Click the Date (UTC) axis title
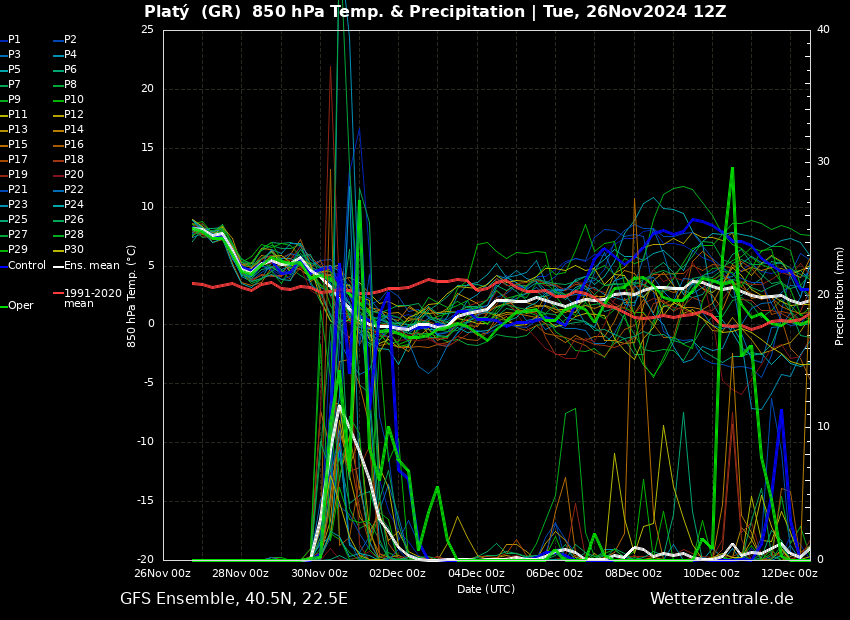The image size is (850, 620). (x=486, y=590)
